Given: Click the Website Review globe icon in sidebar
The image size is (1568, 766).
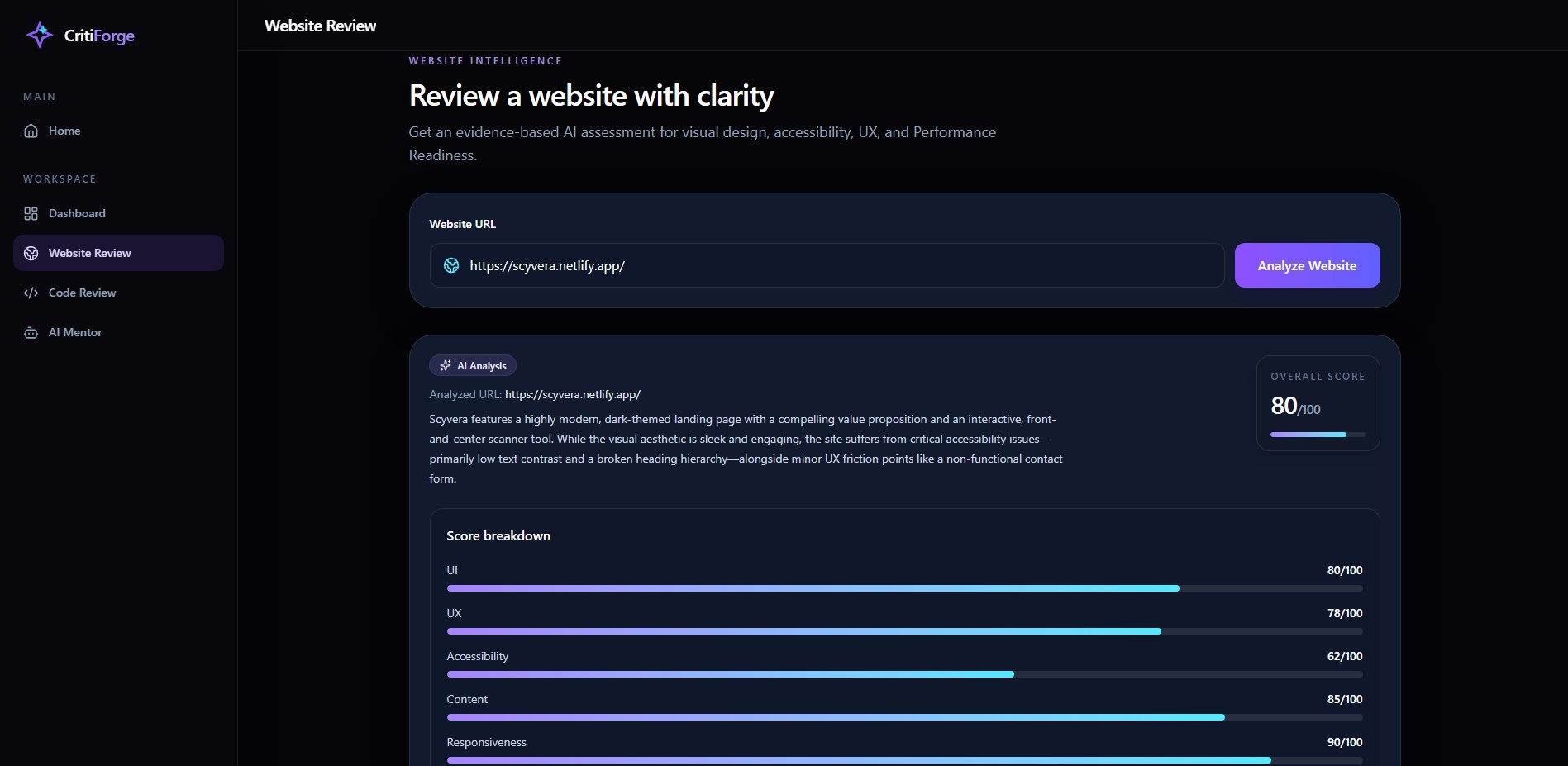Looking at the screenshot, I should 31,253.
